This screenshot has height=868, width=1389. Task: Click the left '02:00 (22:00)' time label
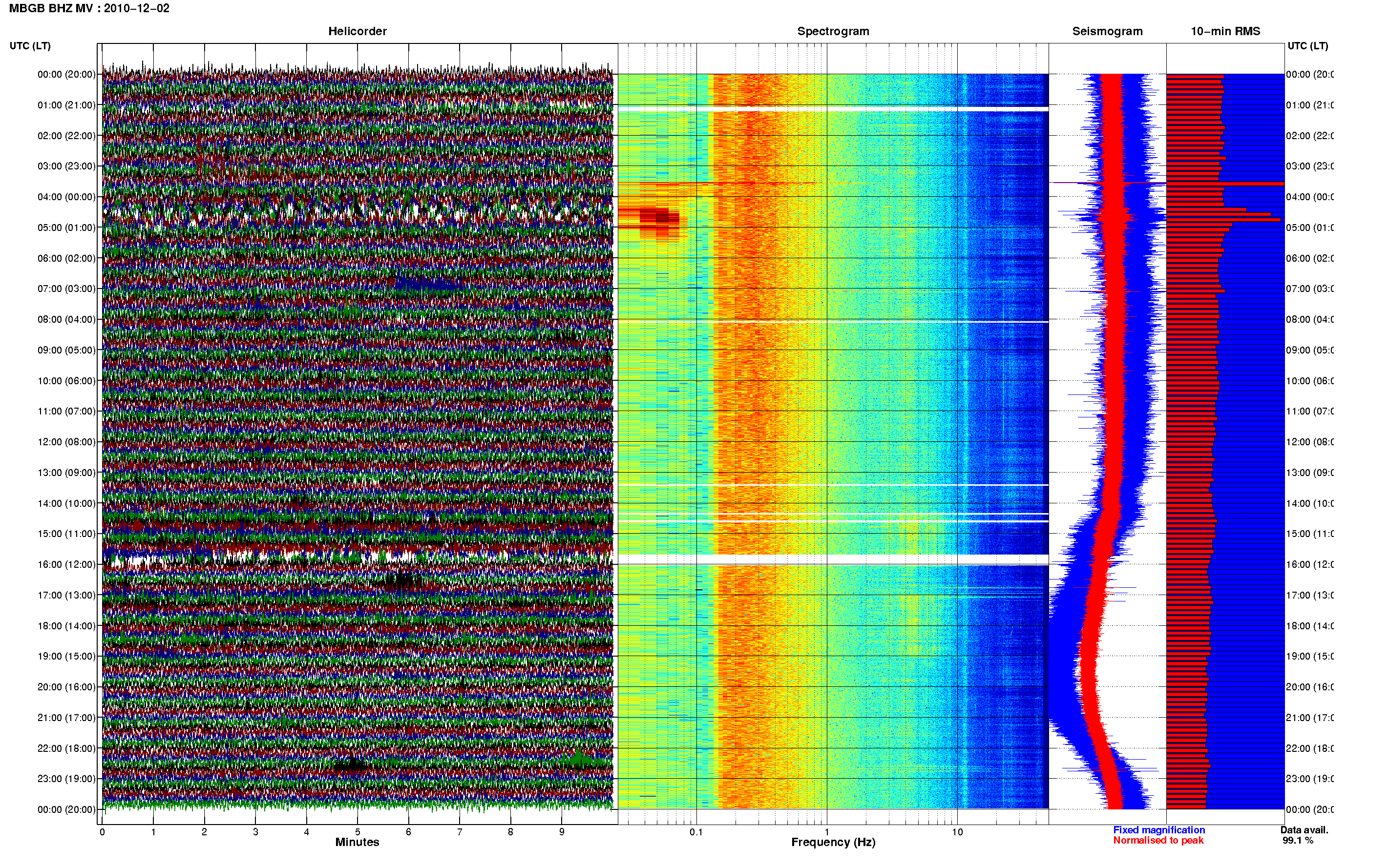tap(66, 136)
